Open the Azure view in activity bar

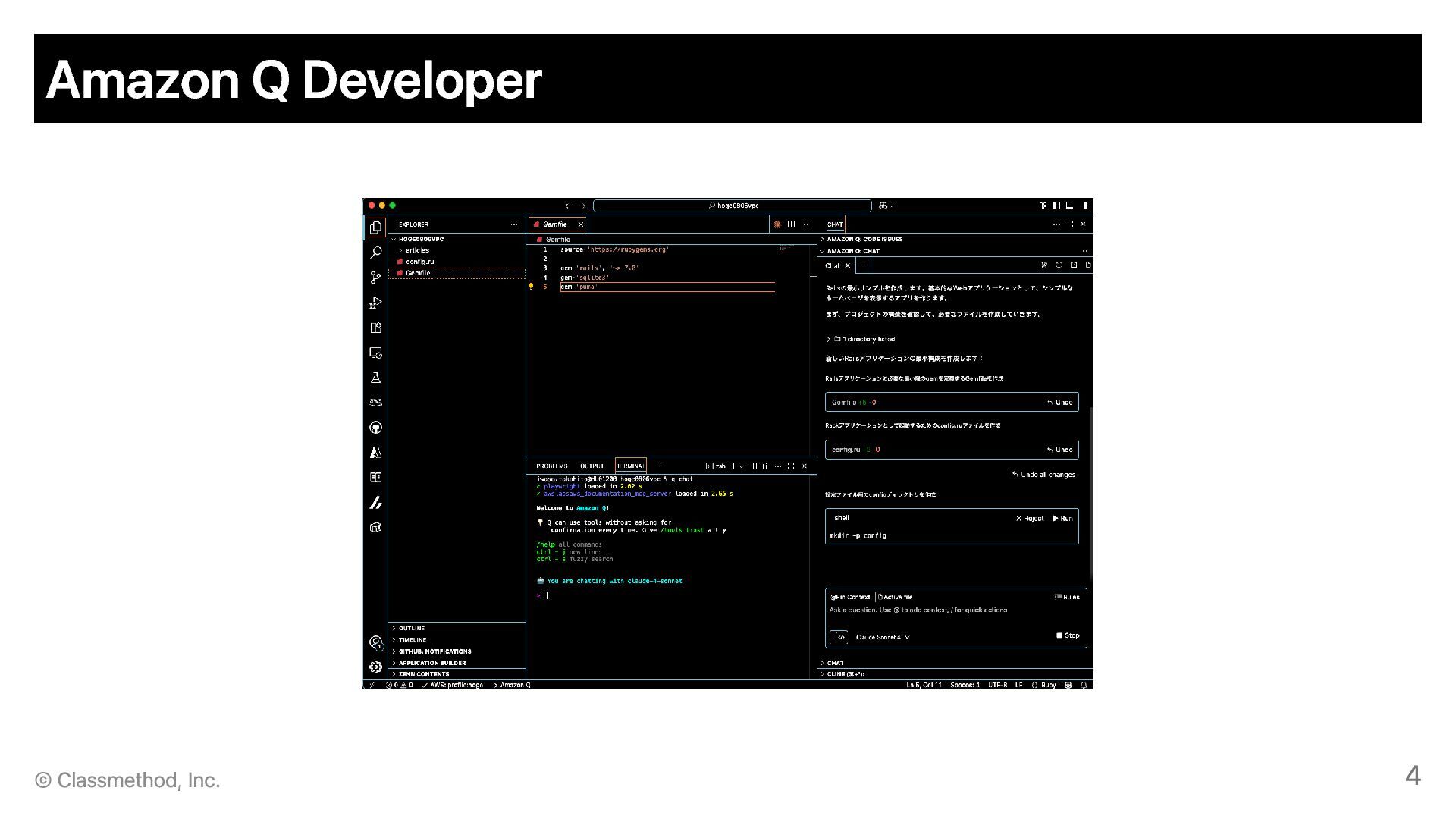point(375,453)
